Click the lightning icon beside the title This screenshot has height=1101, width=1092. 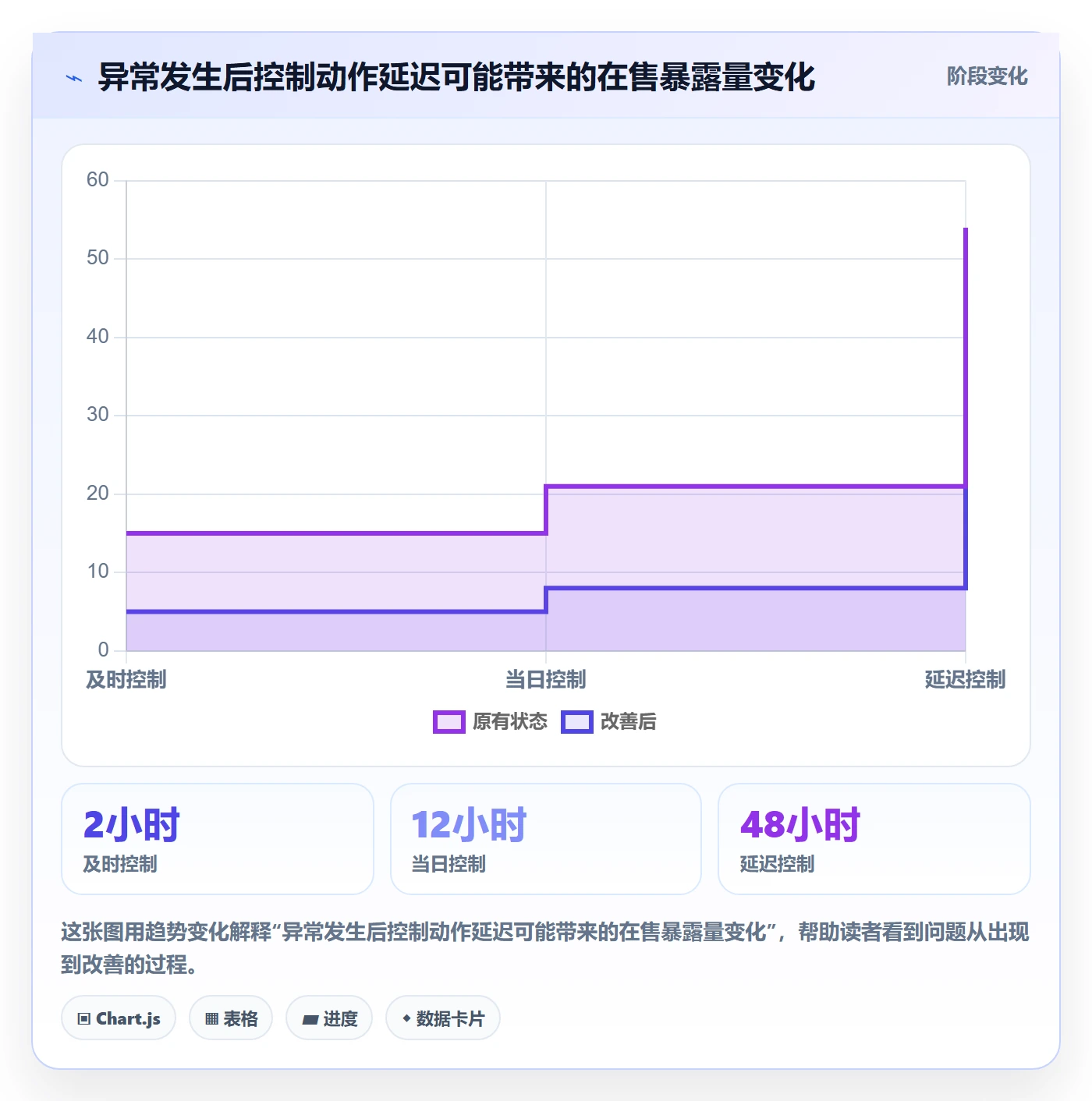coord(74,78)
